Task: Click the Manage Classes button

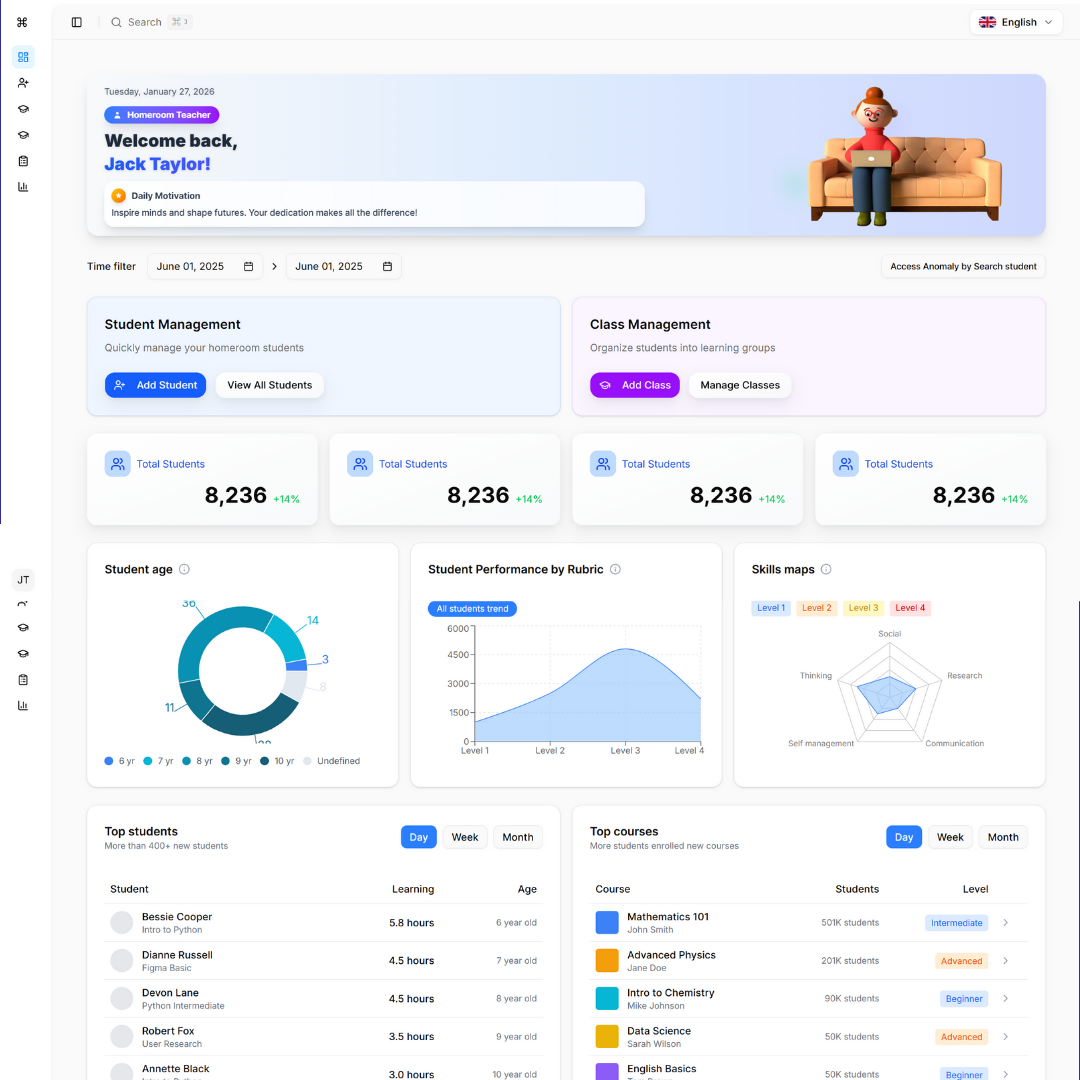Action: click(x=739, y=385)
